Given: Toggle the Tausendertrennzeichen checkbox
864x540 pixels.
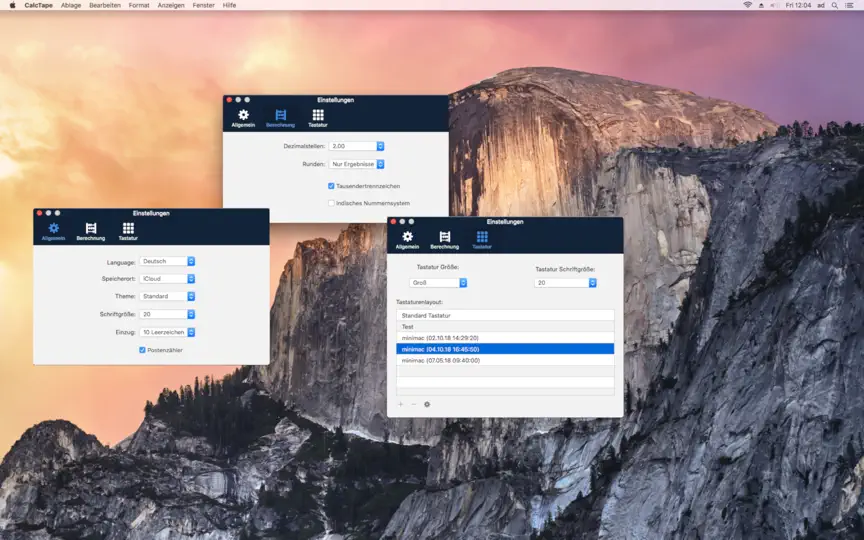Looking at the screenshot, I should [331, 186].
